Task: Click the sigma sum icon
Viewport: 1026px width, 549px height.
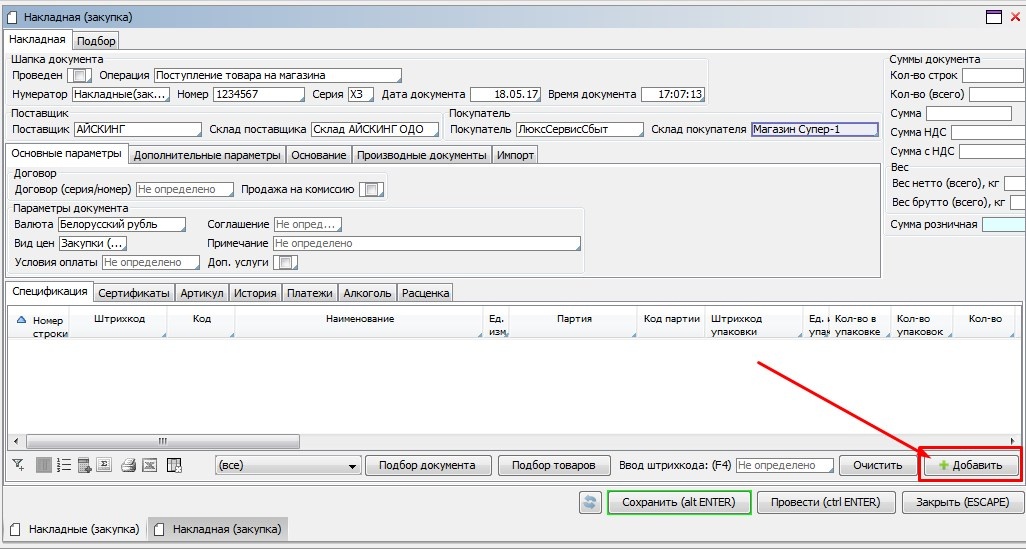Action: tap(103, 465)
